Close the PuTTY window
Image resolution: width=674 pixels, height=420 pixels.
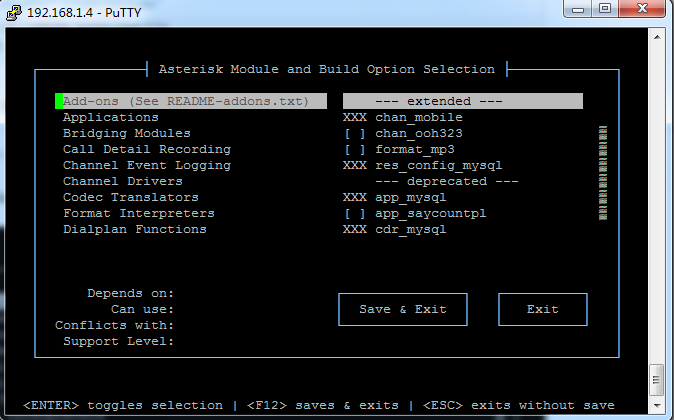642,9
